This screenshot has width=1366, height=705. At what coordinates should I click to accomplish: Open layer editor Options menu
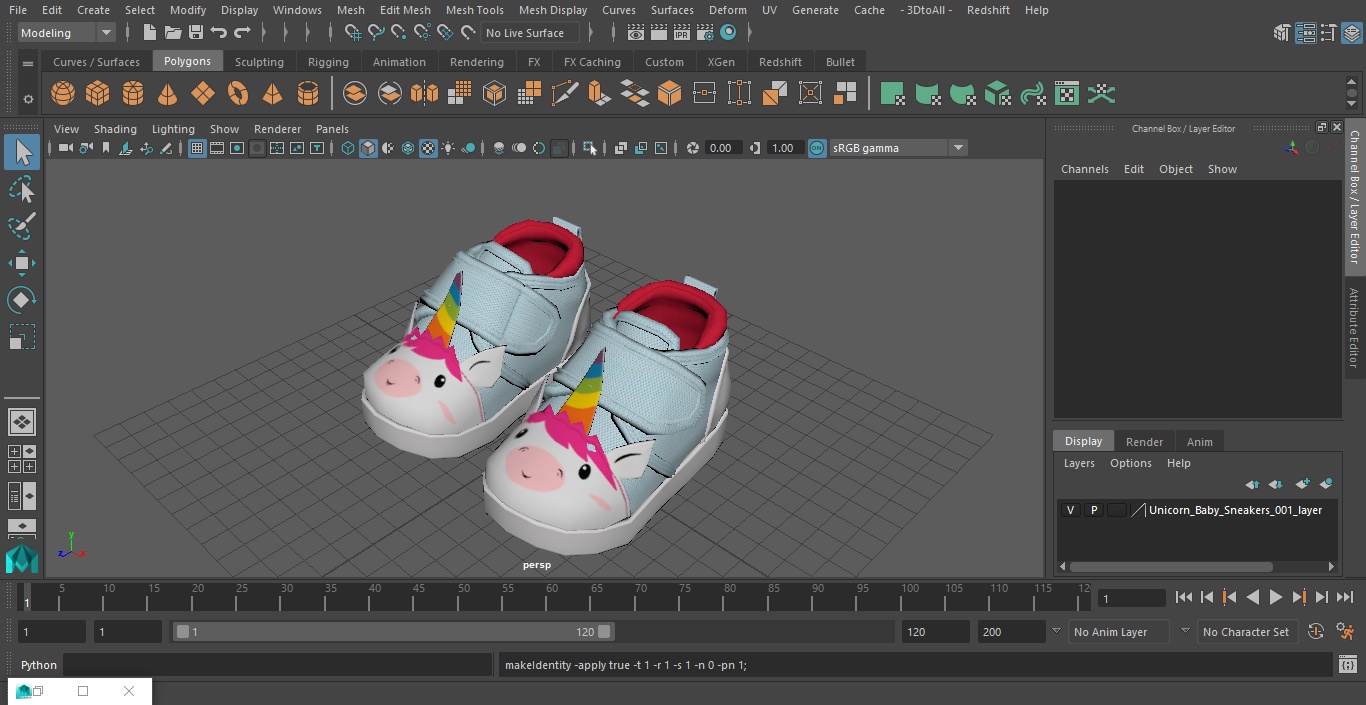[1131, 463]
